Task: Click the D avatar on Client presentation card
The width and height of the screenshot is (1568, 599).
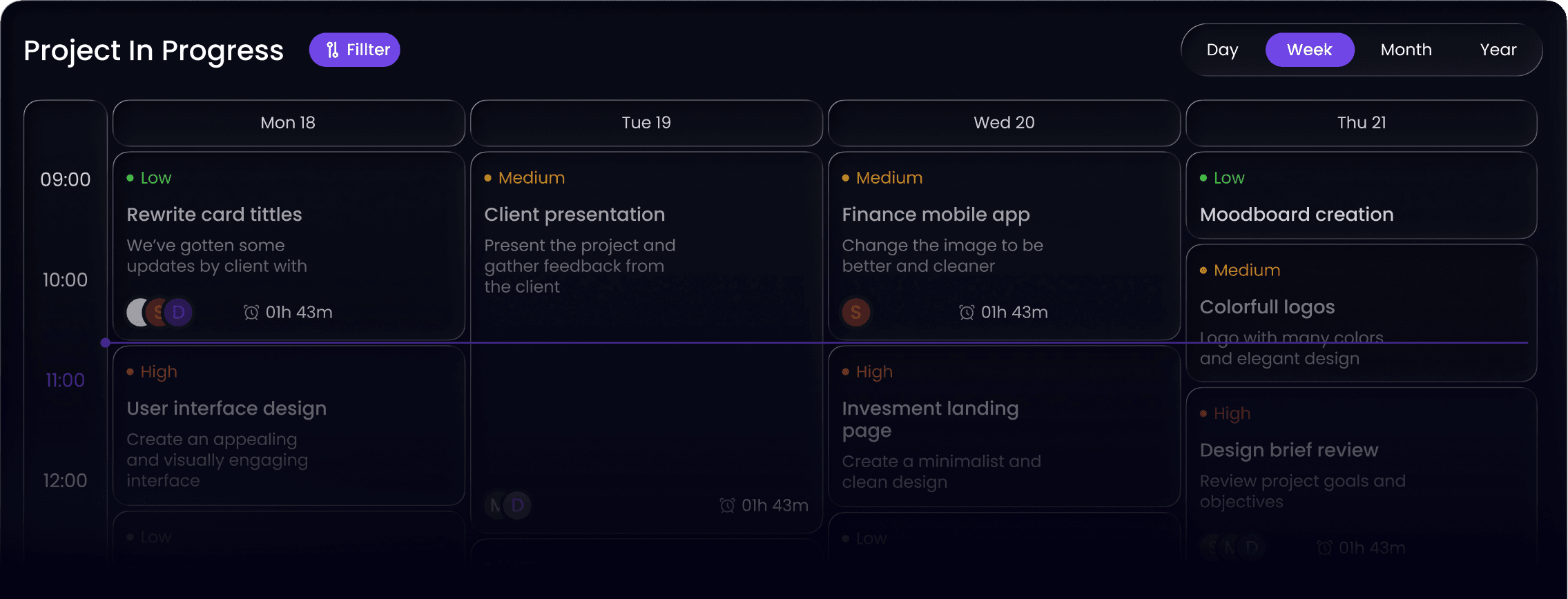Action: point(518,506)
